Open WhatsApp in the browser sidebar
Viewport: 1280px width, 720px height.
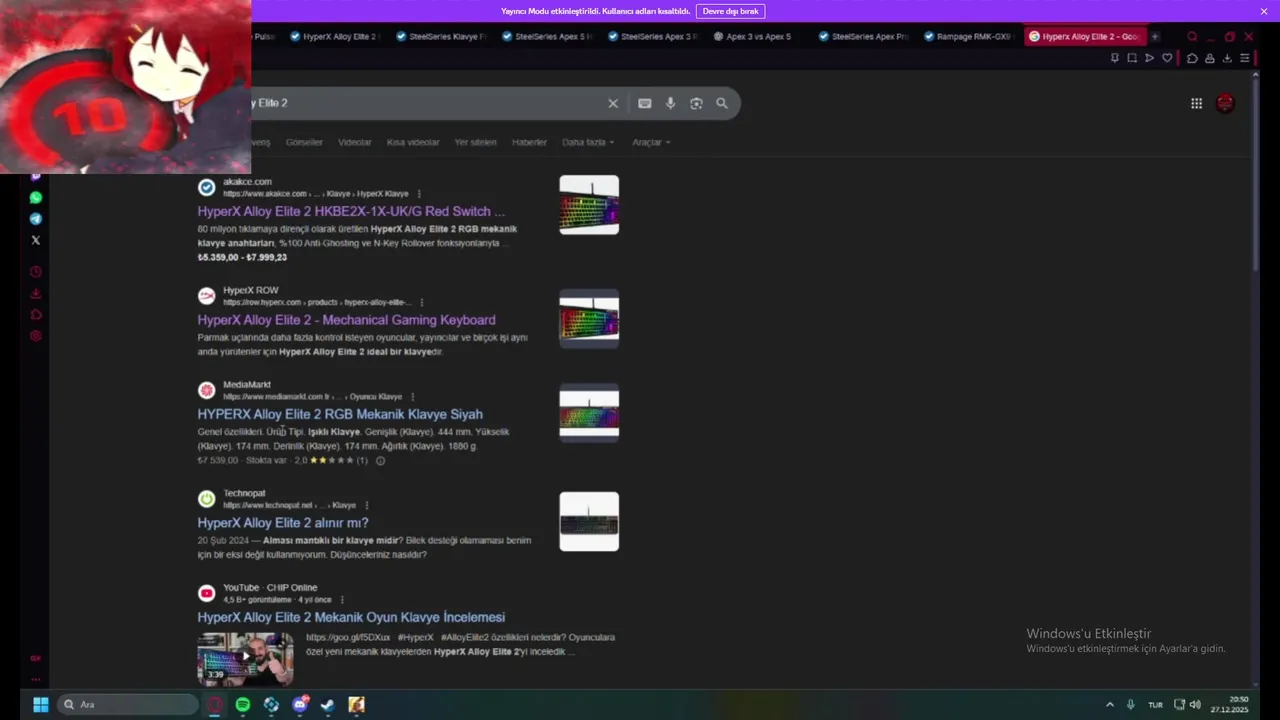coord(36,198)
